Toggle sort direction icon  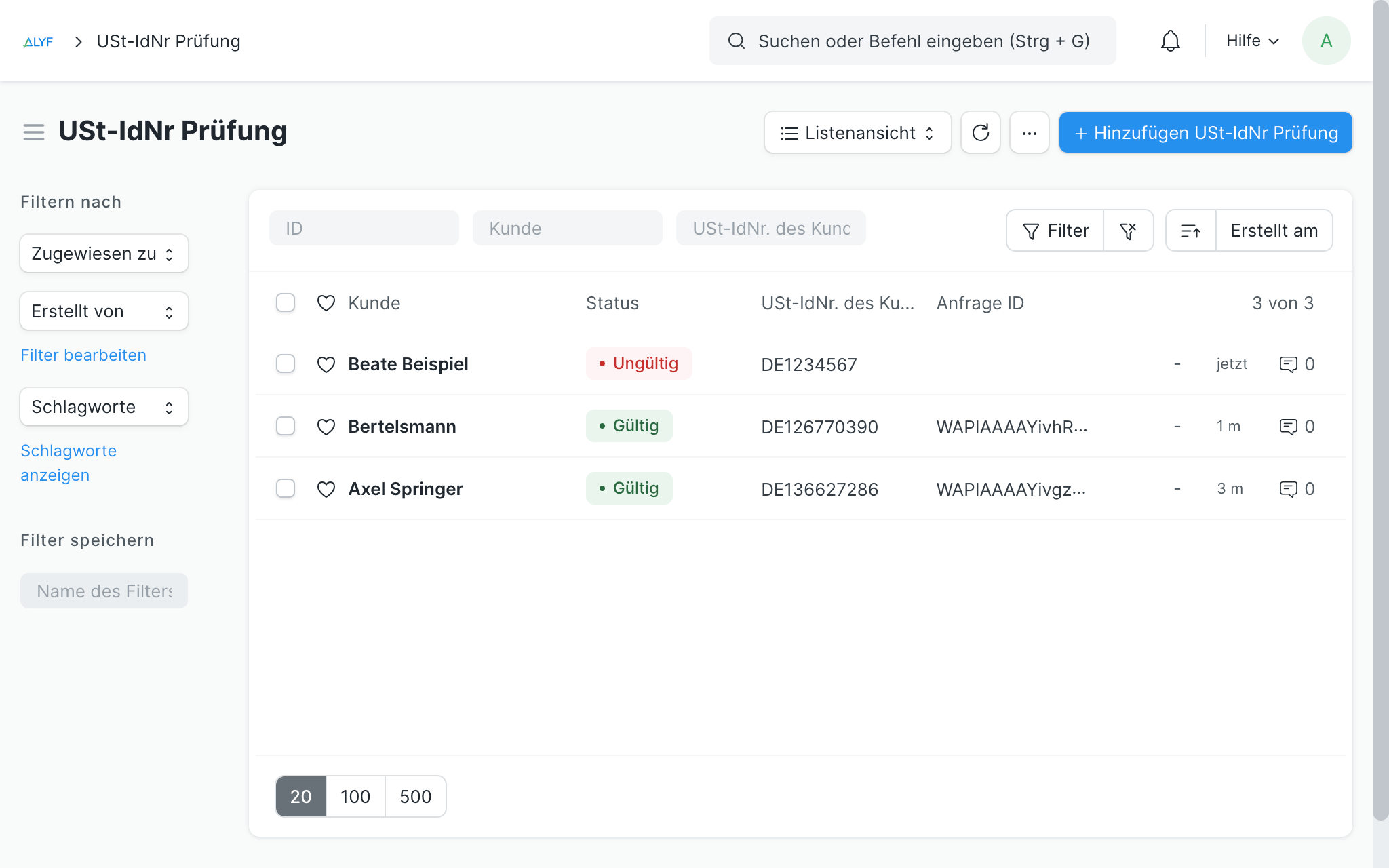click(x=1191, y=231)
